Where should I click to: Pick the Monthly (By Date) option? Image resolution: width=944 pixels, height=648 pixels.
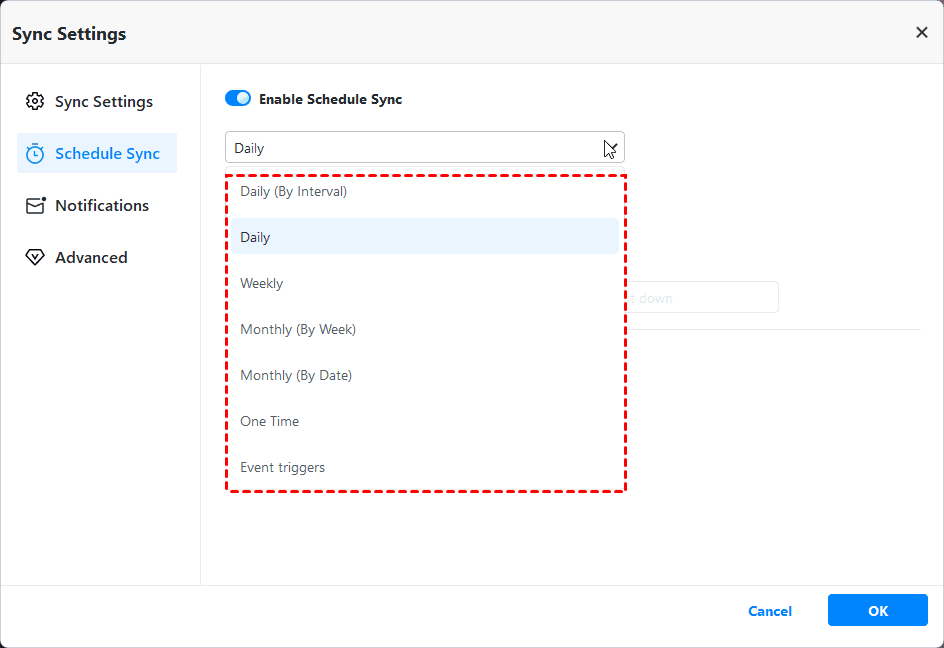point(296,375)
